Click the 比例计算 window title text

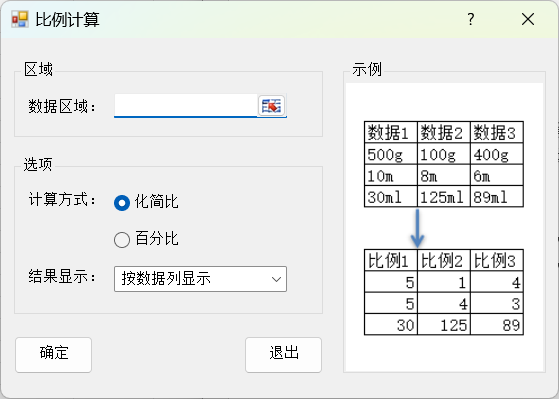pyautogui.click(x=67, y=20)
